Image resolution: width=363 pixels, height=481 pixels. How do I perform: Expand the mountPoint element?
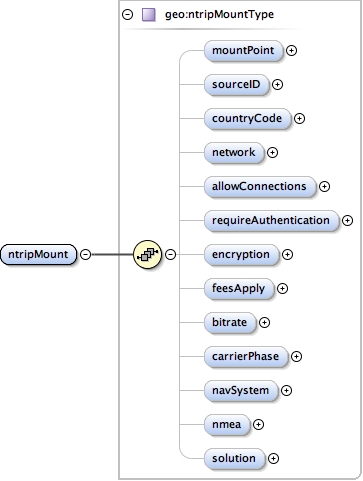click(x=292, y=51)
